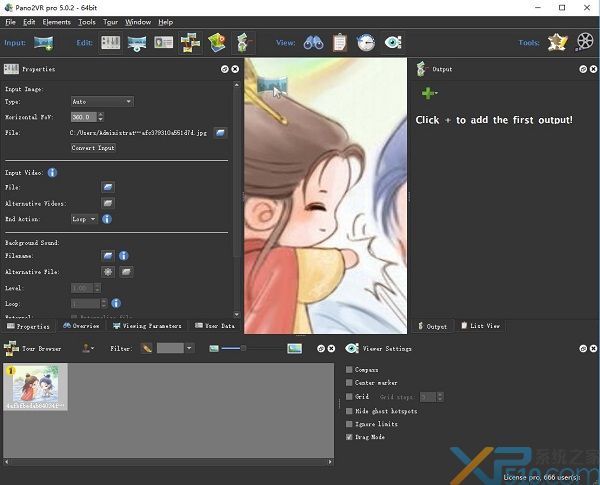
Task: Show info for Background Sound filename
Action: click(x=123, y=256)
